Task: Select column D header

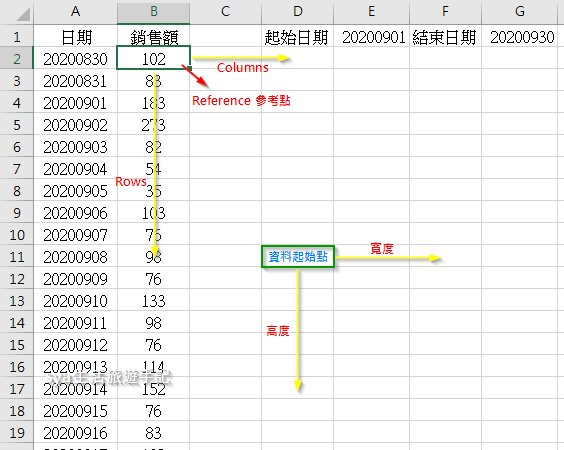Action: tap(297, 12)
